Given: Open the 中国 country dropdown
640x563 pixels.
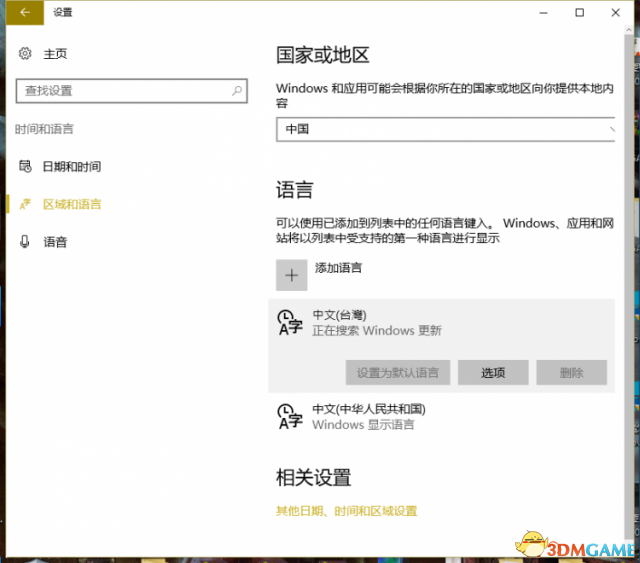Looking at the screenshot, I should click(x=445, y=129).
